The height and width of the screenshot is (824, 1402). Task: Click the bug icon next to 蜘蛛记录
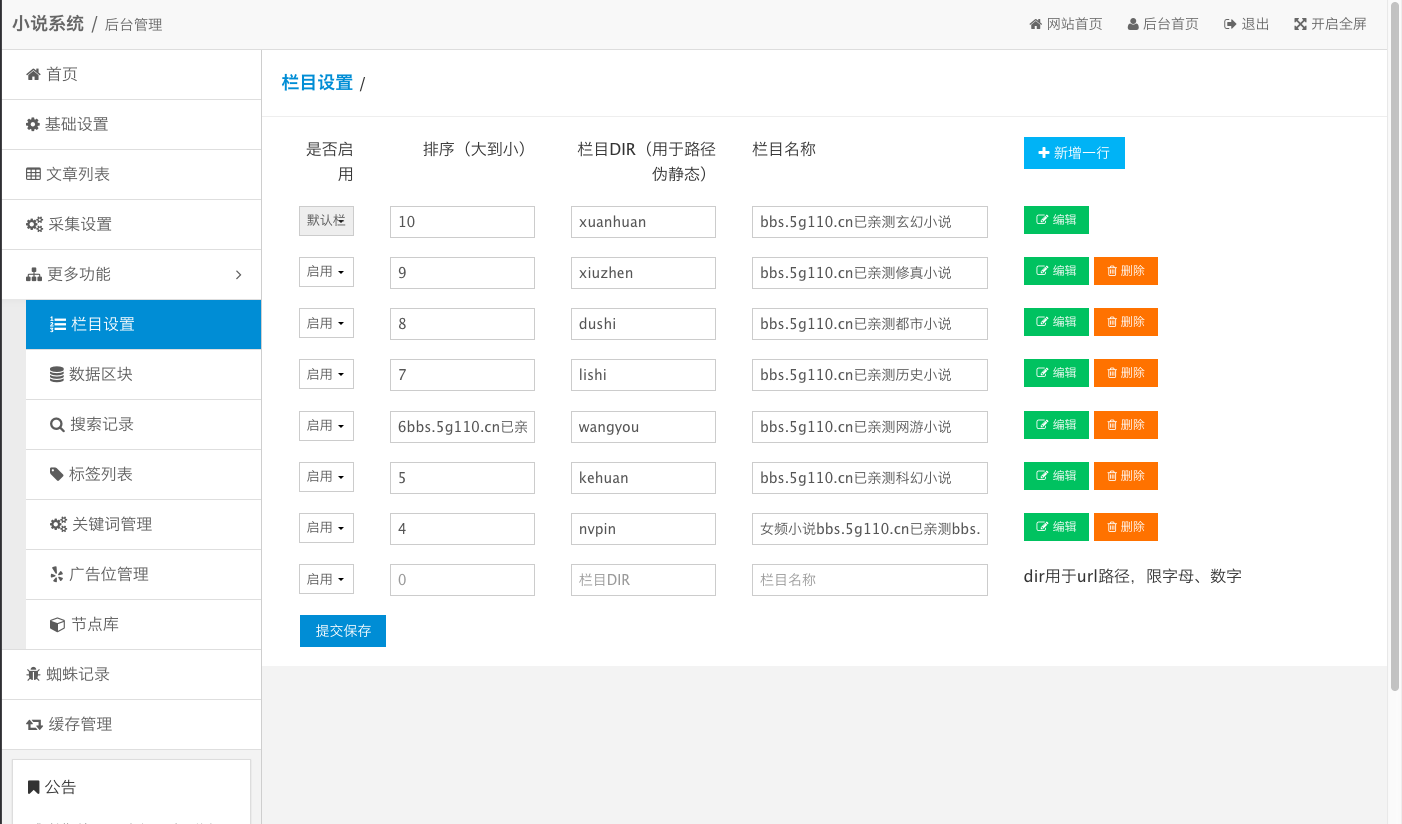pyautogui.click(x=33, y=674)
